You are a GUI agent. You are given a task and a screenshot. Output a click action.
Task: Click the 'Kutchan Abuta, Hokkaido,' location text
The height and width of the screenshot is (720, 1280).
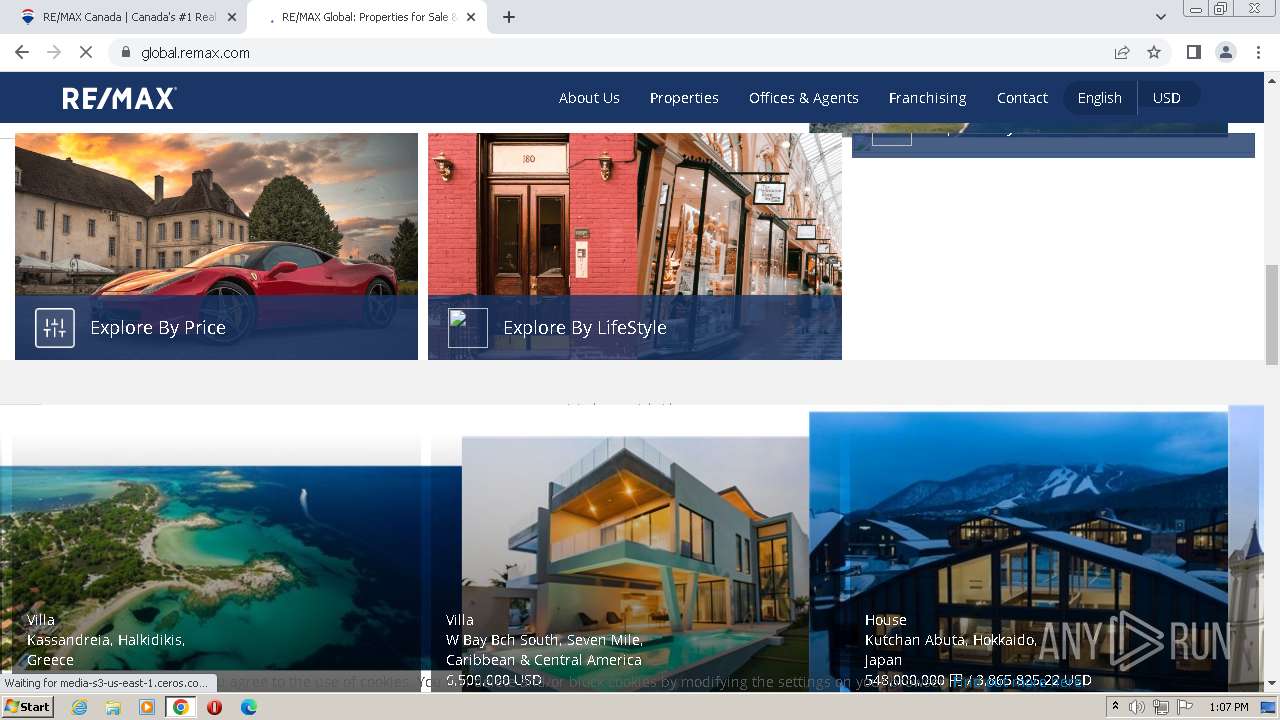click(950, 640)
